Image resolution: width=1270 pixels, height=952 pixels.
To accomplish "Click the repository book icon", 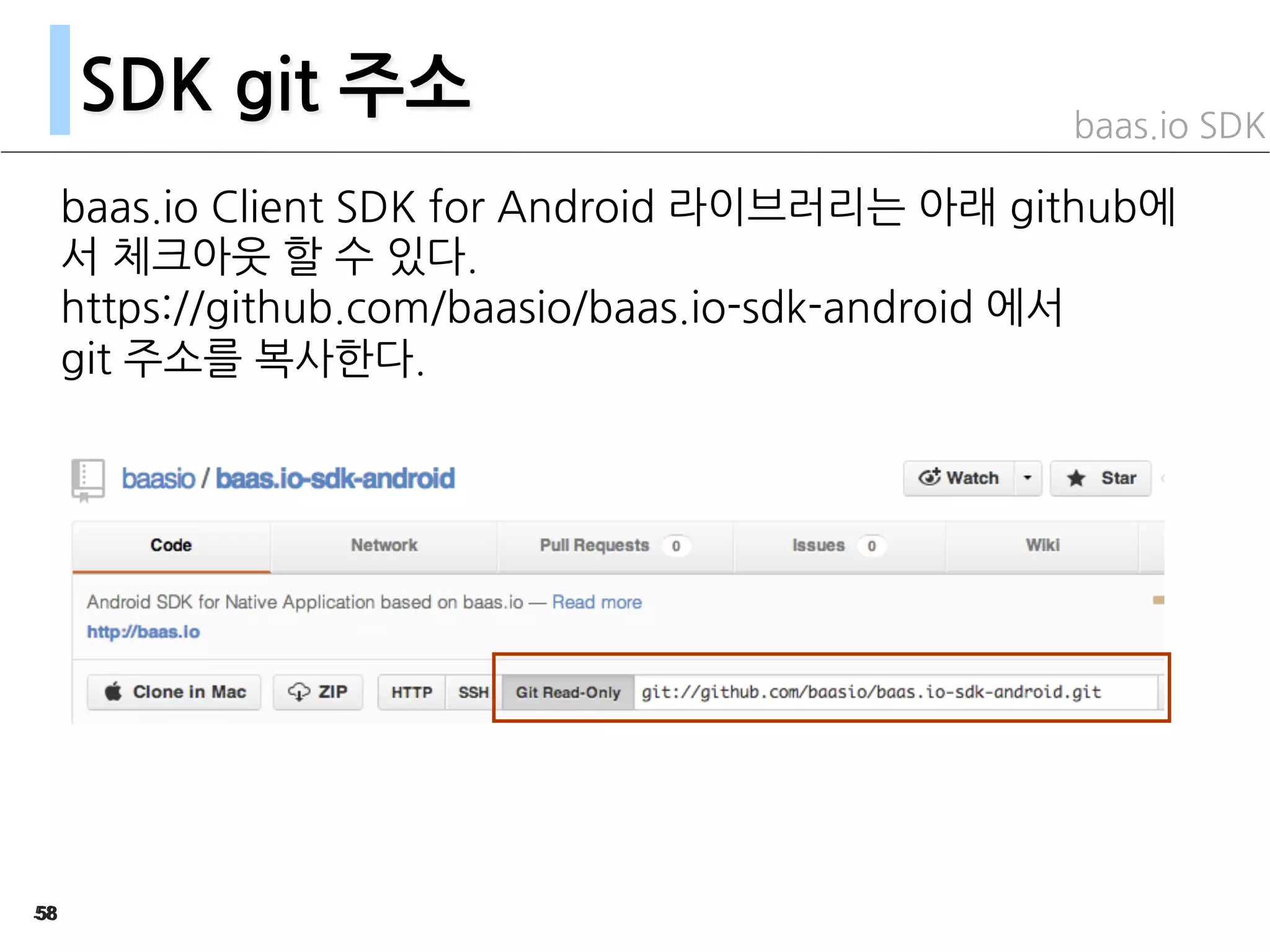I will (x=87, y=480).
